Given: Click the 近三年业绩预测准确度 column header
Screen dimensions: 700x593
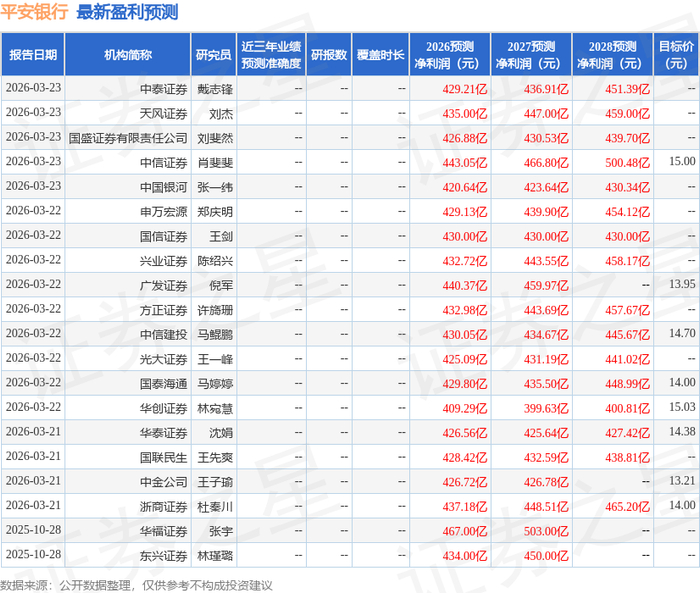Looking at the screenshot, I should point(271,54).
